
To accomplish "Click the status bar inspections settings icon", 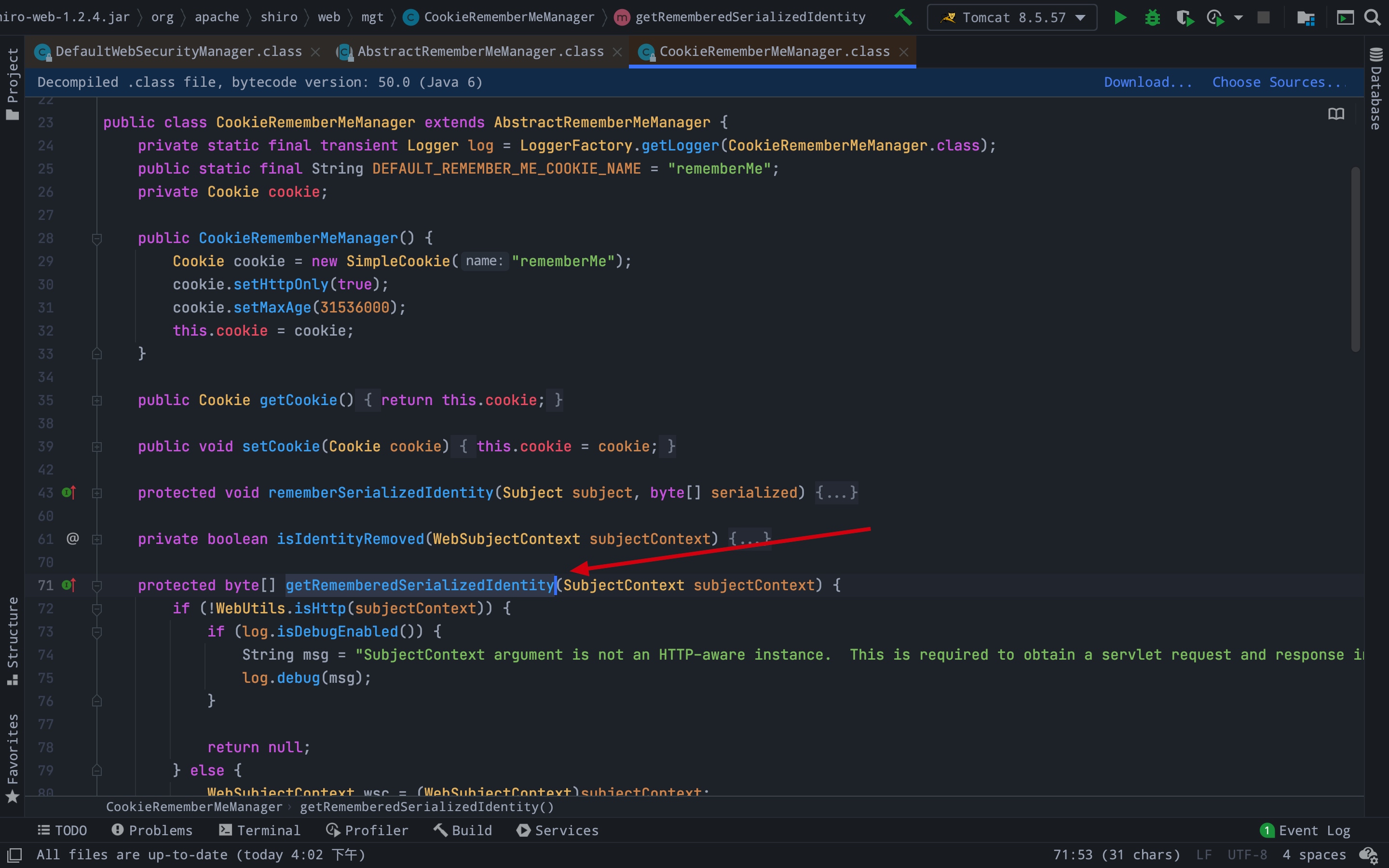I will (1369, 855).
